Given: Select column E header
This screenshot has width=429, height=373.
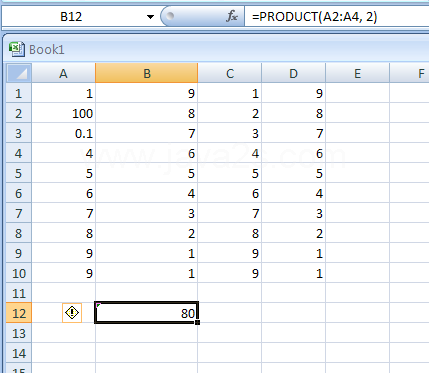Looking at the screenshot, I should click(357, 73).
